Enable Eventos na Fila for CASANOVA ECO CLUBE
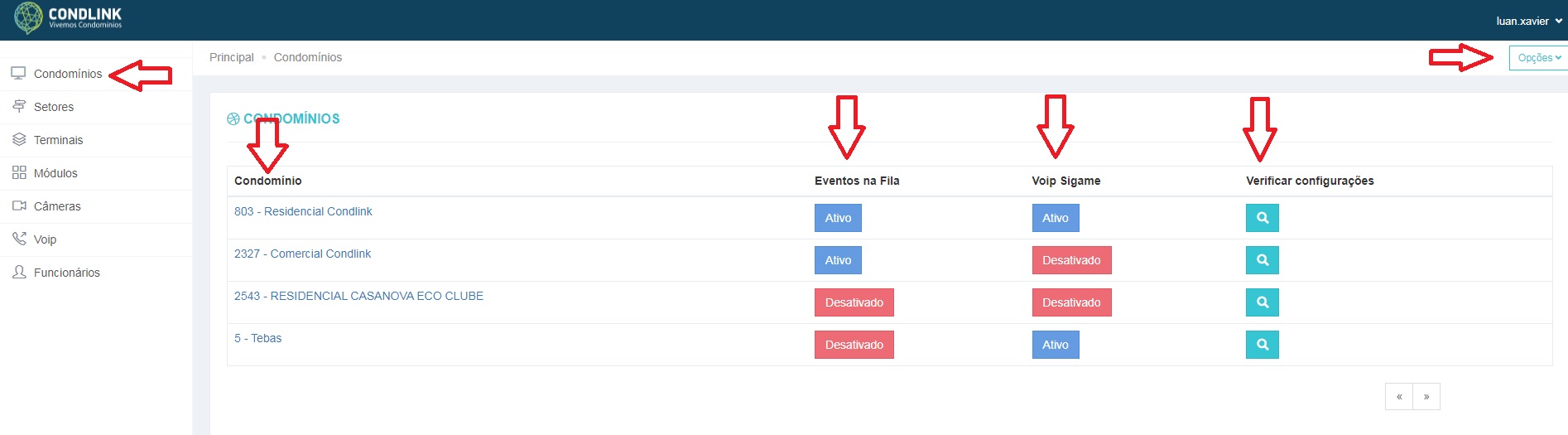 pyautogui.click(x=854, y=302)
